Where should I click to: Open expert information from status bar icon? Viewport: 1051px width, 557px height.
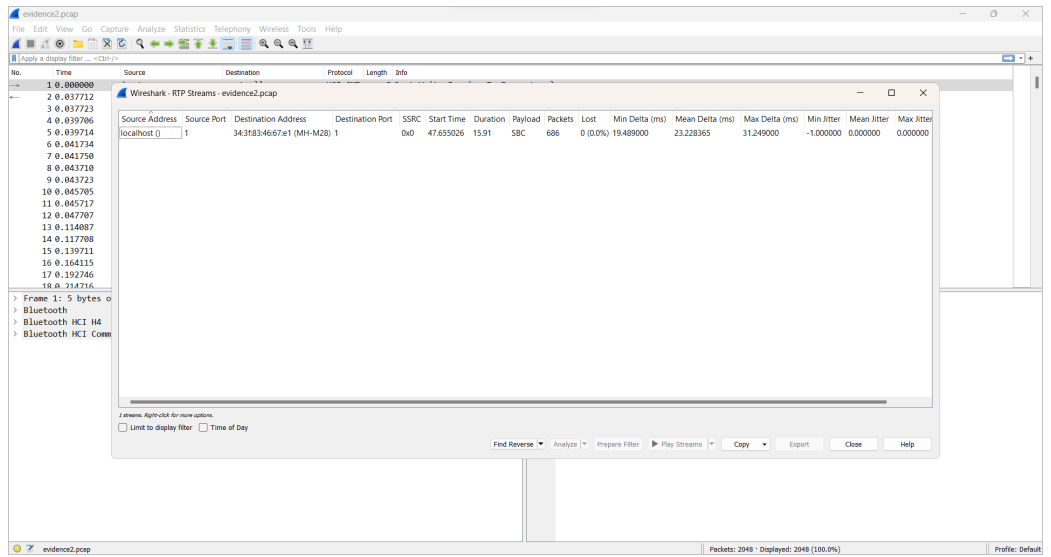(x=17, y=548)
